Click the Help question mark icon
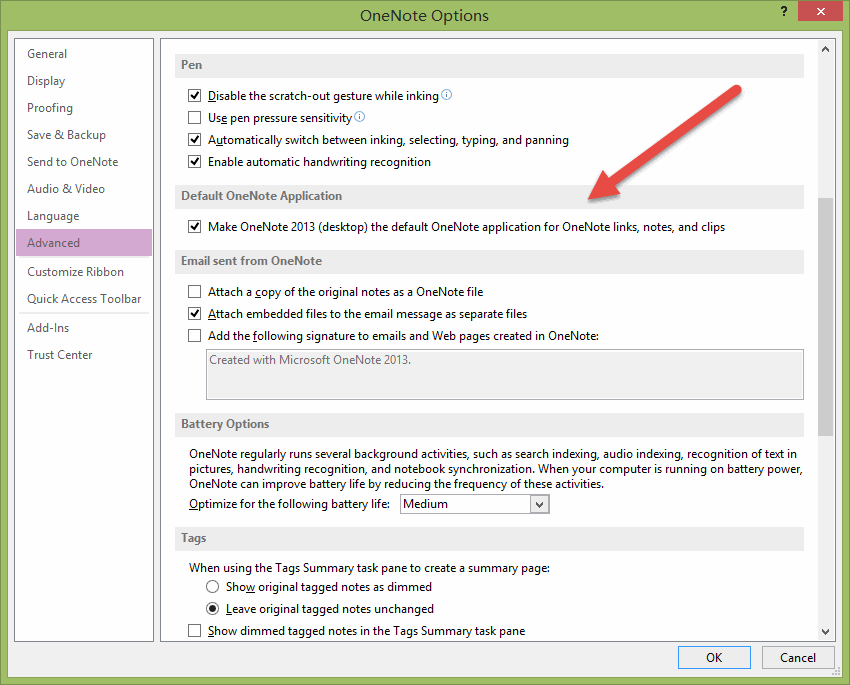 (x=784, y=11)
